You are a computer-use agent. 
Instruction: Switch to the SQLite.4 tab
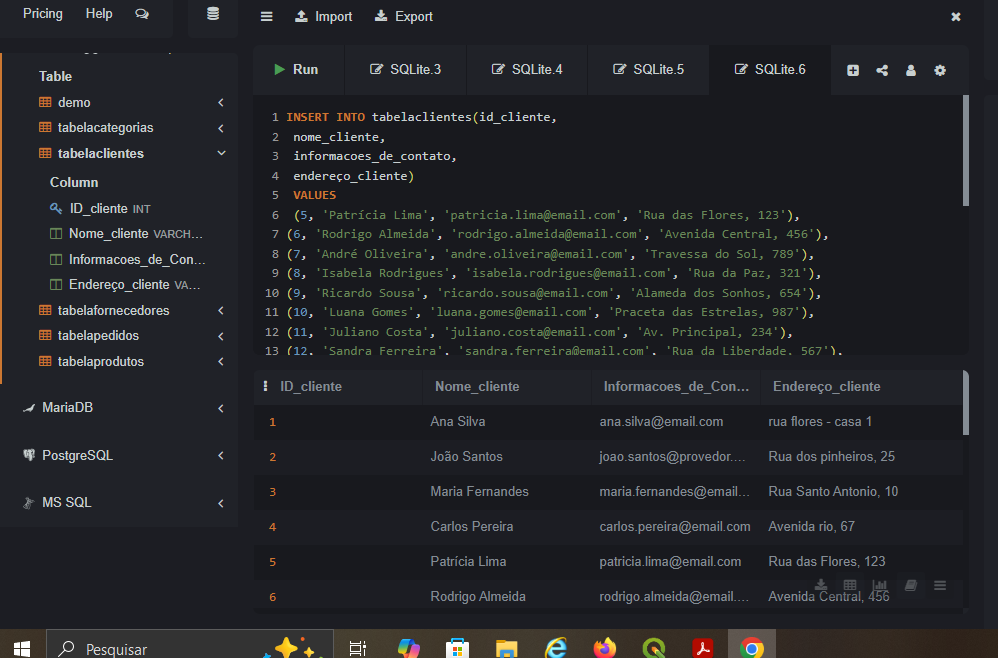pos(527,69)
